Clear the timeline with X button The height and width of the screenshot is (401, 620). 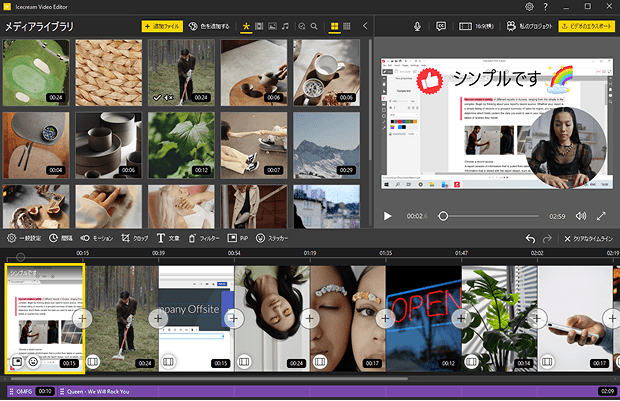click(x=588, y=238)
